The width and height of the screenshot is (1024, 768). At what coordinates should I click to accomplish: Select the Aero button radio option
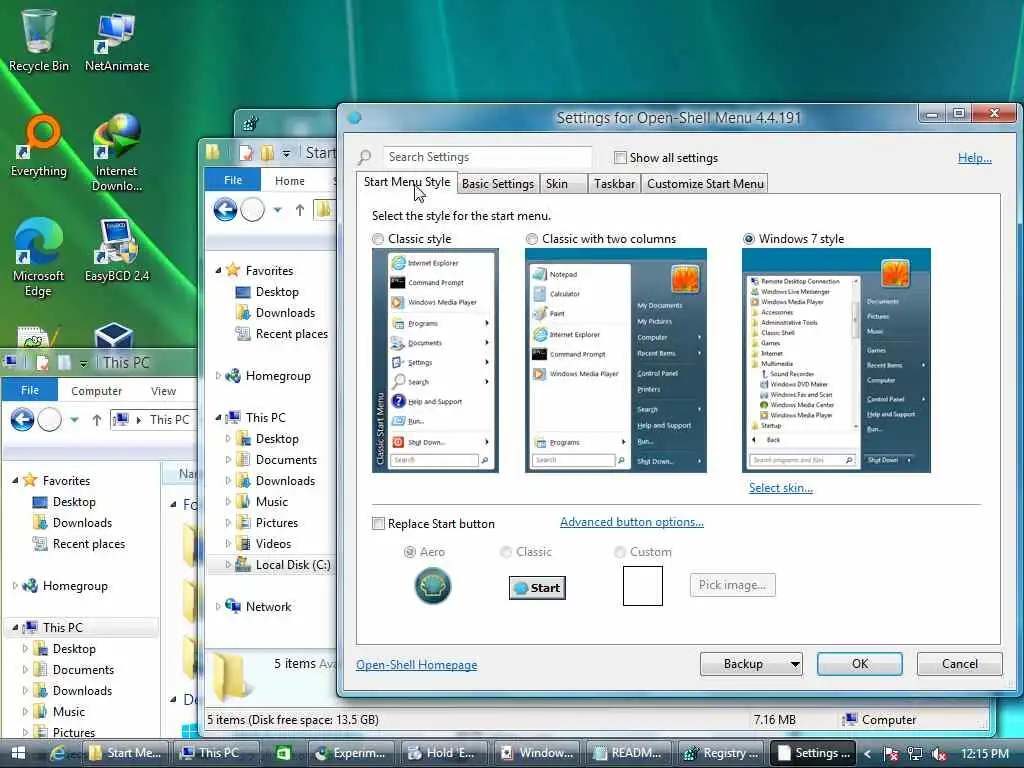(x=409, y=552)
